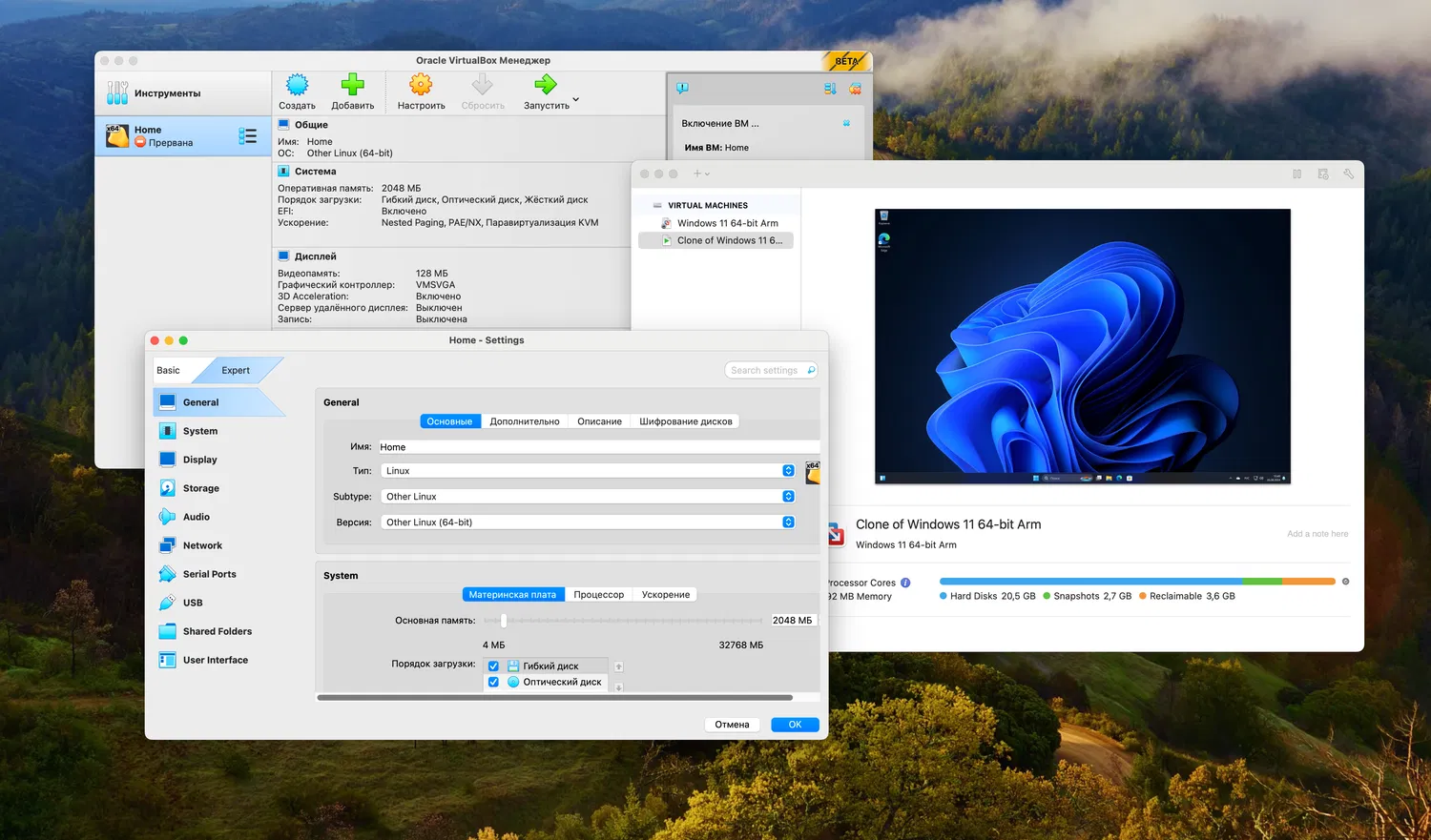Move Гибкий диск up in boot order
Image resolution: width=1431 pixels, height=840 pixels.
coord(618,666)
